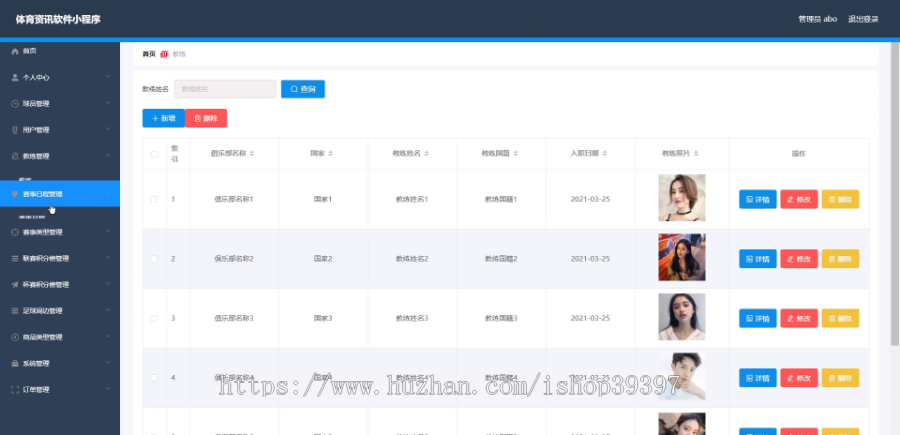
Task: Click yellow 删除 for row 2
Action: pos(840,259)
